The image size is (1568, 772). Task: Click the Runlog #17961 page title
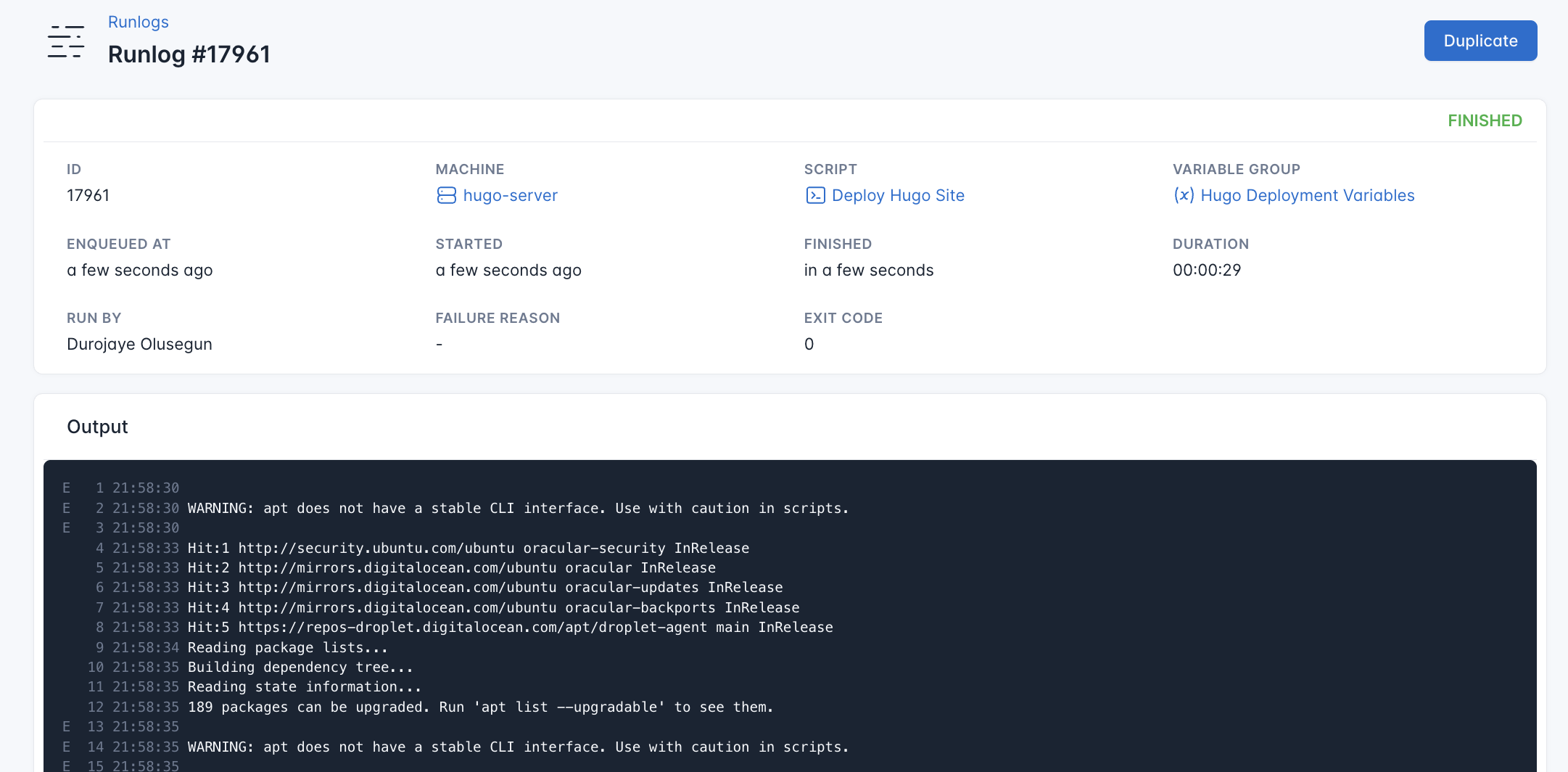189,54
